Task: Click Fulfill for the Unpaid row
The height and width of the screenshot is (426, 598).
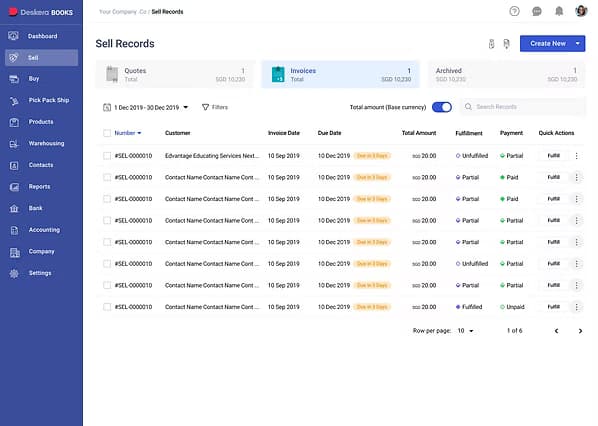Action: 553,307
